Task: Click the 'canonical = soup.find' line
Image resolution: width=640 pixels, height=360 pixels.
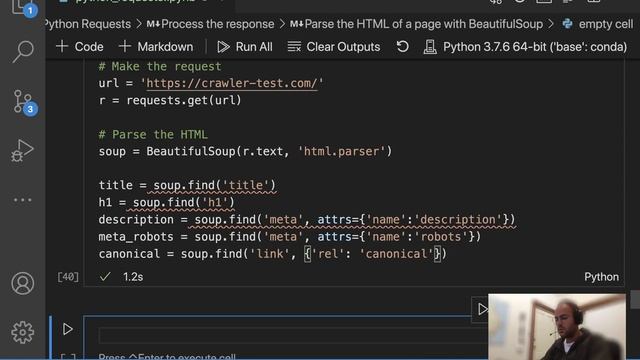Action: (273, 254)
